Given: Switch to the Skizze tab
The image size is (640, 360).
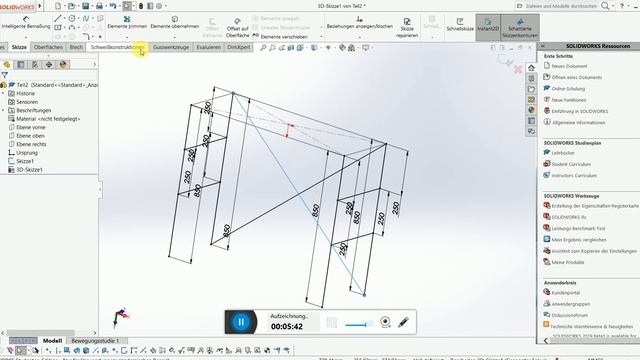Looking at the screenshot, I should coord(19,47).
